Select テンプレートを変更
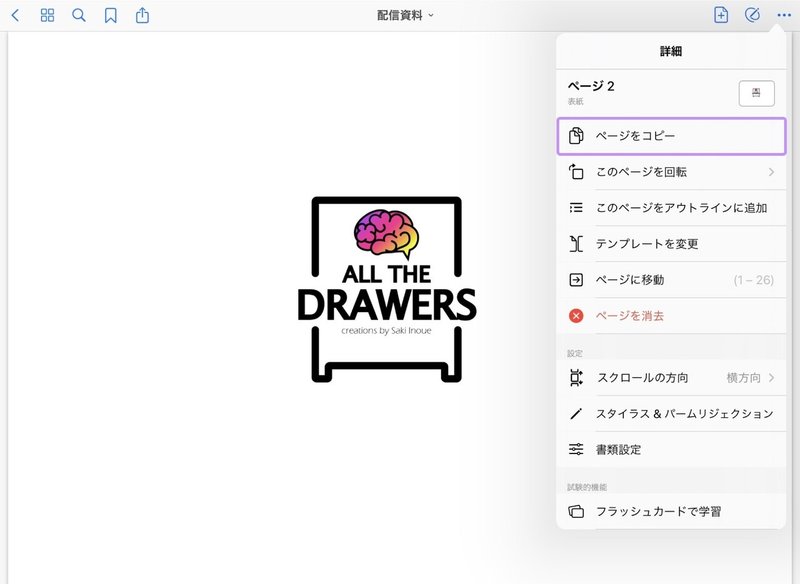The image size is (800, 584). [671, 244]
